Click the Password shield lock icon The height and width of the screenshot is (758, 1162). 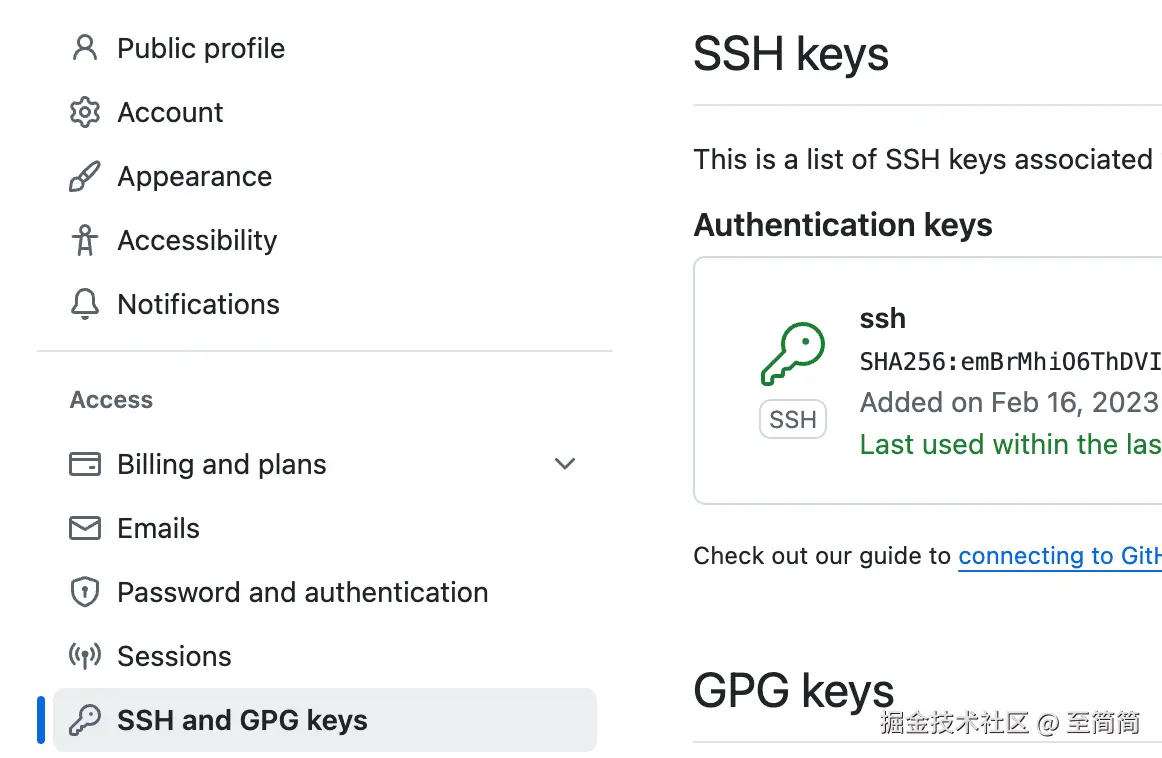[x=85, y=592]
